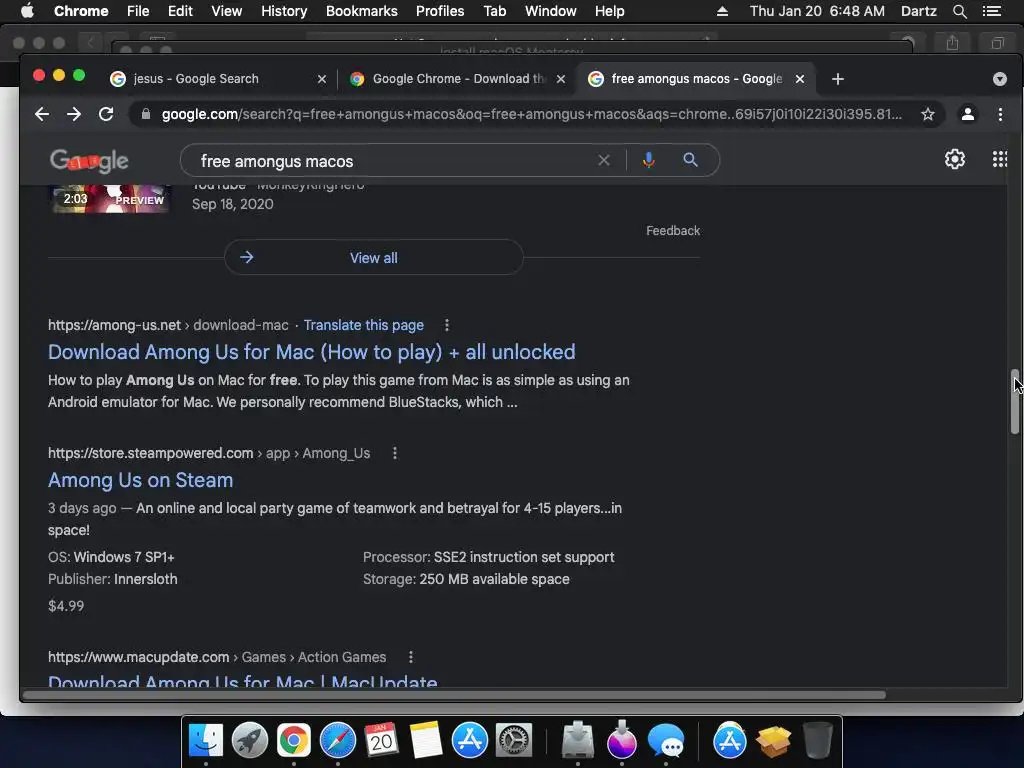Go forward using the browser forward arrow
Screen dimensions: 1024x768
pyautogui.click(x=74, y=114)
